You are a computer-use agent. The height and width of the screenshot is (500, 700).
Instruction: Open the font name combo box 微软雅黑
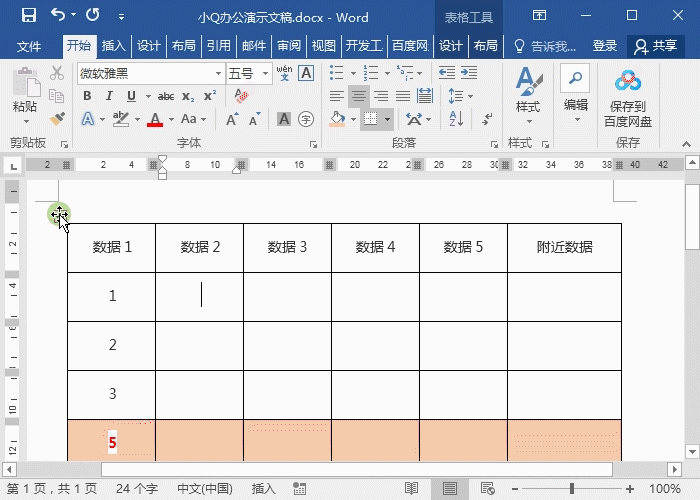[x=150, y=73]
